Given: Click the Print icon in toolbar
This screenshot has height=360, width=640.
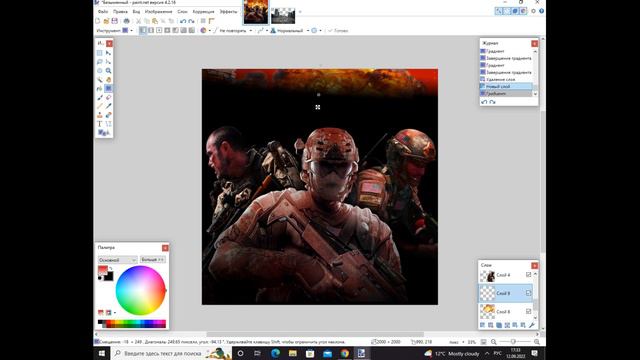Looking at the screenshot, I should 127,21.
